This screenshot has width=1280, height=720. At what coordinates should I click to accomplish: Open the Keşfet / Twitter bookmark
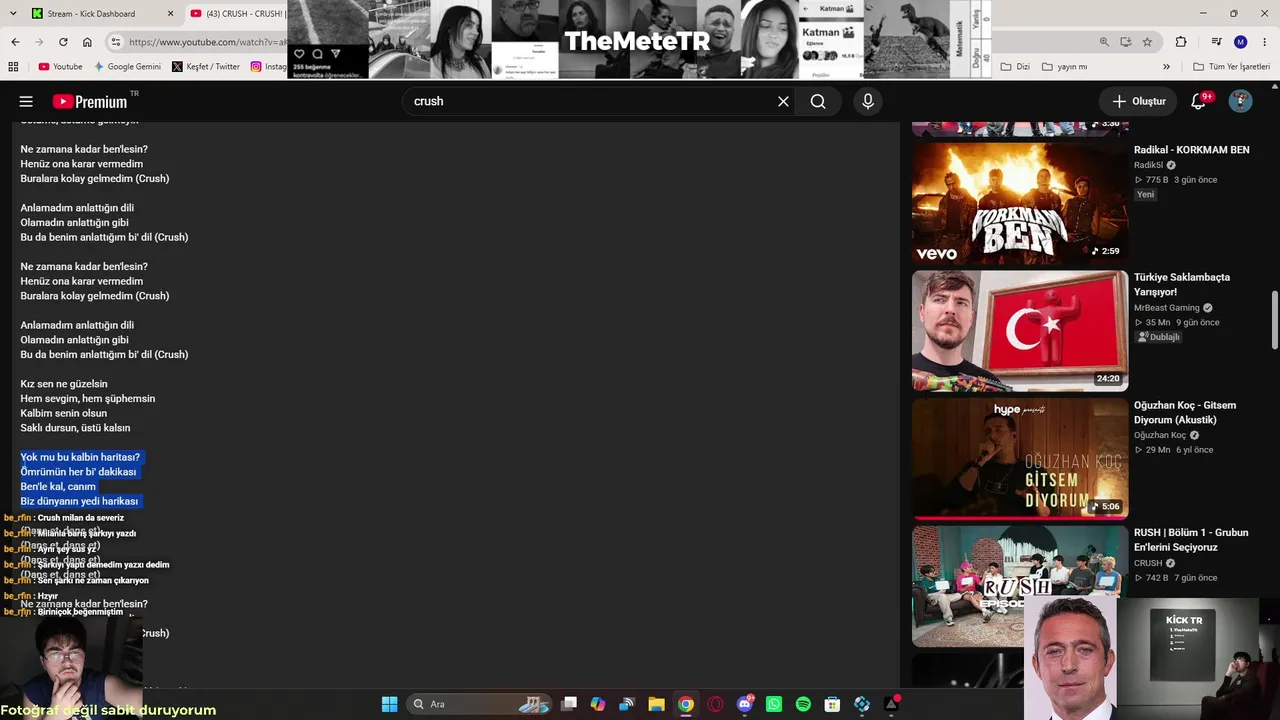coord(206,67)
